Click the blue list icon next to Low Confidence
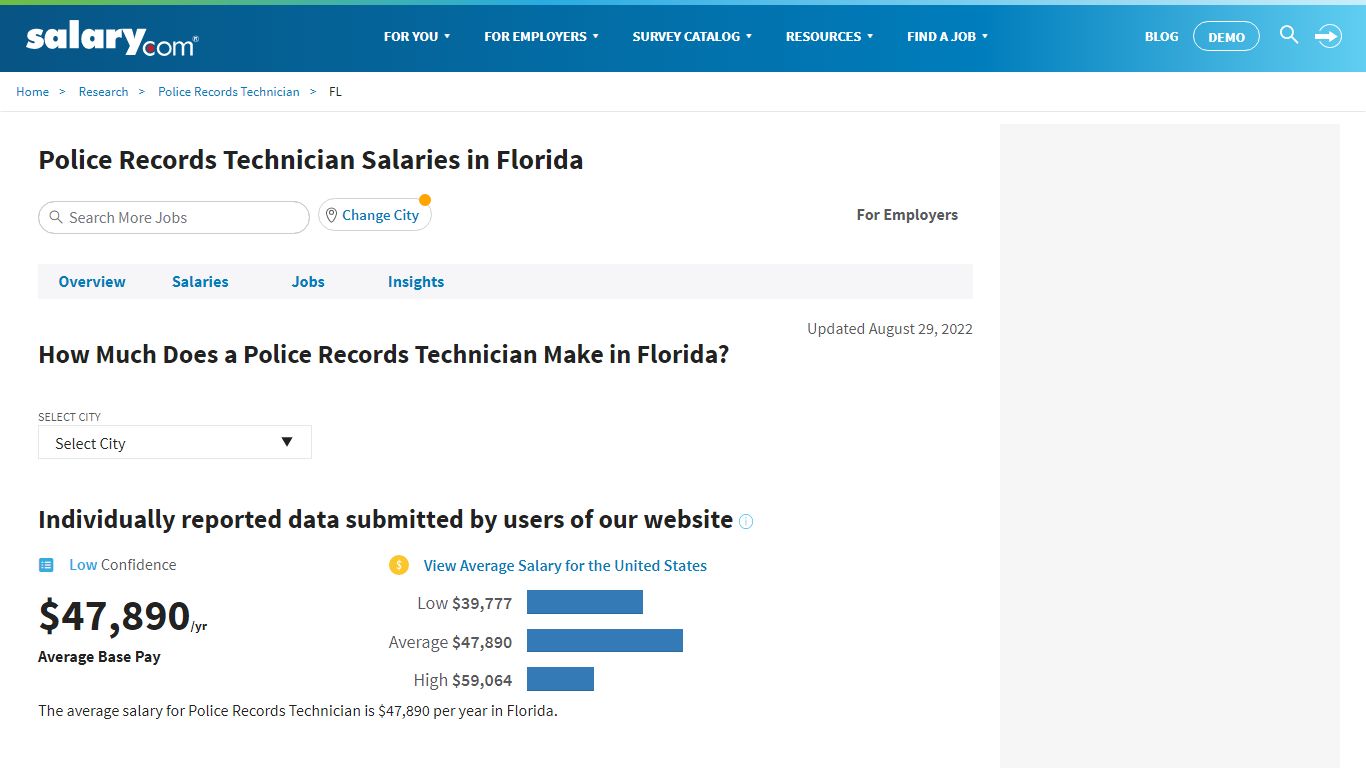Image resolution: width=1366 pixels, height=768 pixels. (46, 565)
